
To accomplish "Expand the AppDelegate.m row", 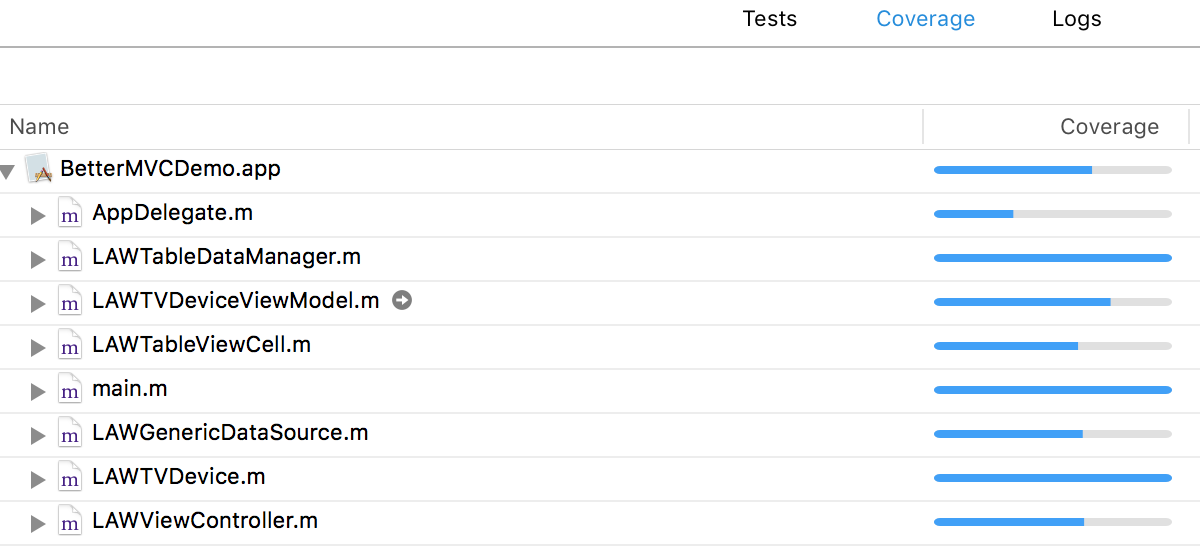I will (x=38, y=215).
